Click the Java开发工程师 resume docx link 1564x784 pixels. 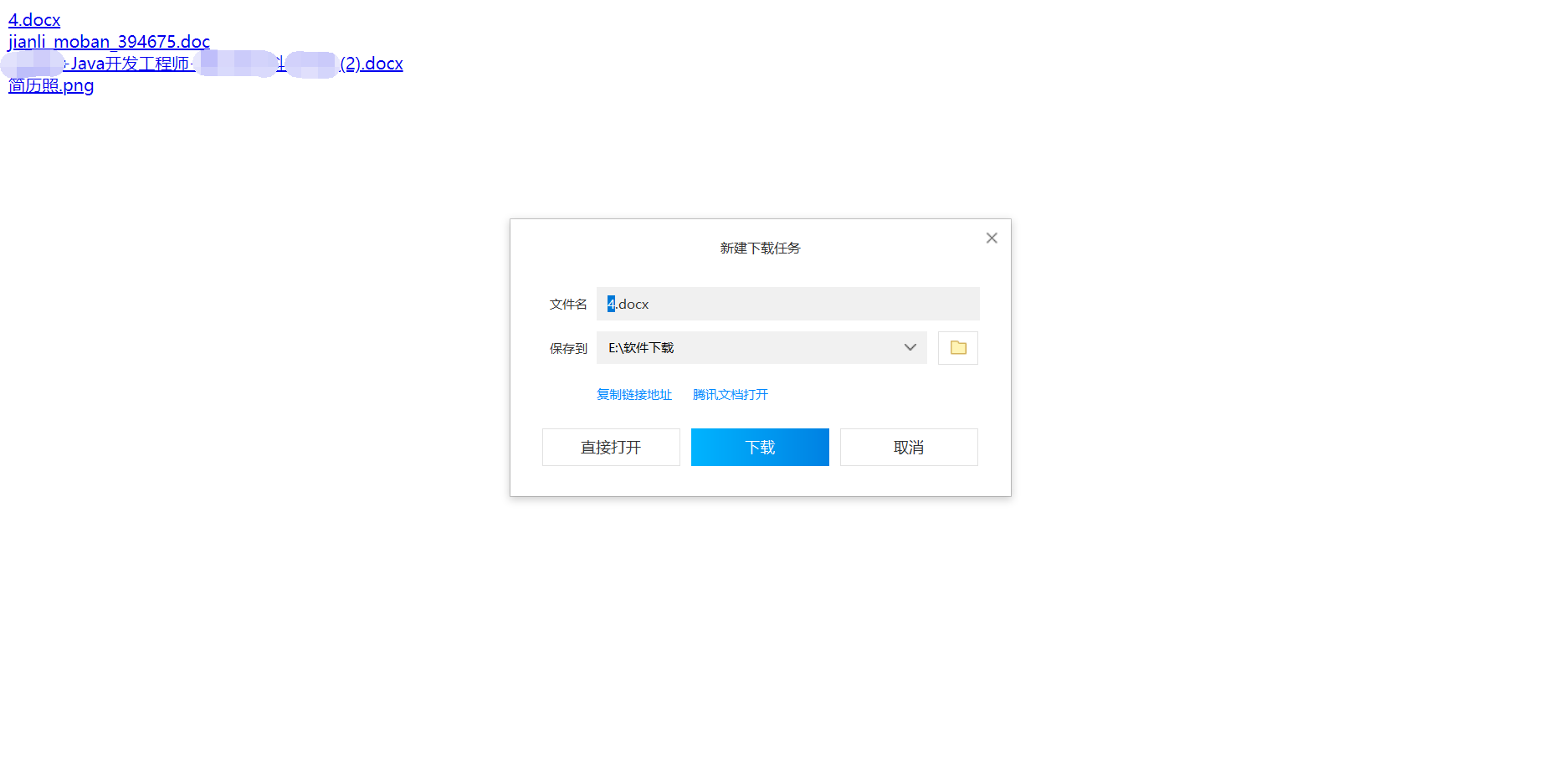click(205, 63)
